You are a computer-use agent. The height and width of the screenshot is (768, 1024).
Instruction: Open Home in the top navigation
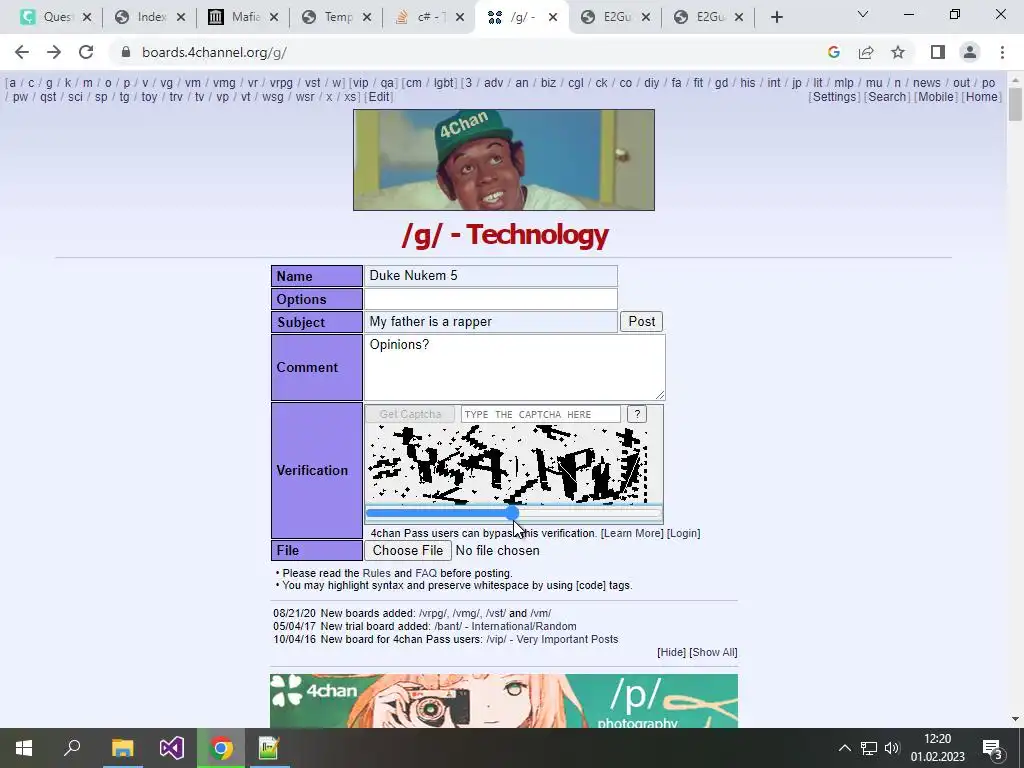982,97
